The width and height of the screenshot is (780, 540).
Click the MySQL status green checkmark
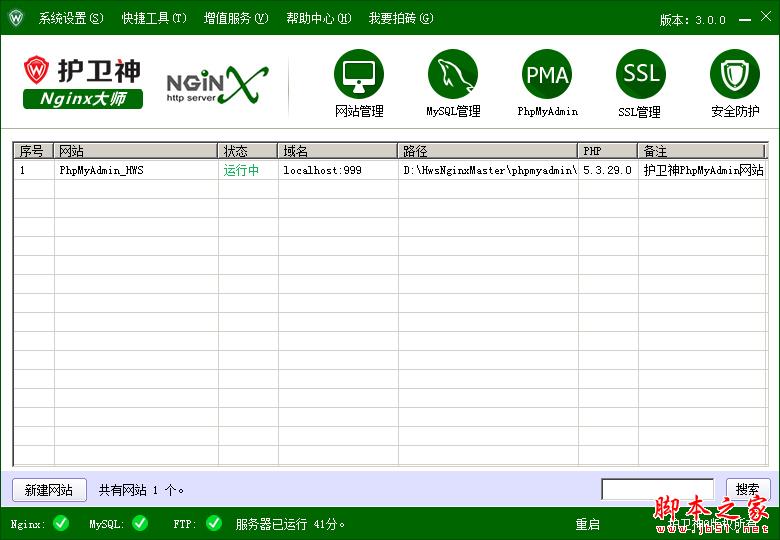(x=140, y=523)
